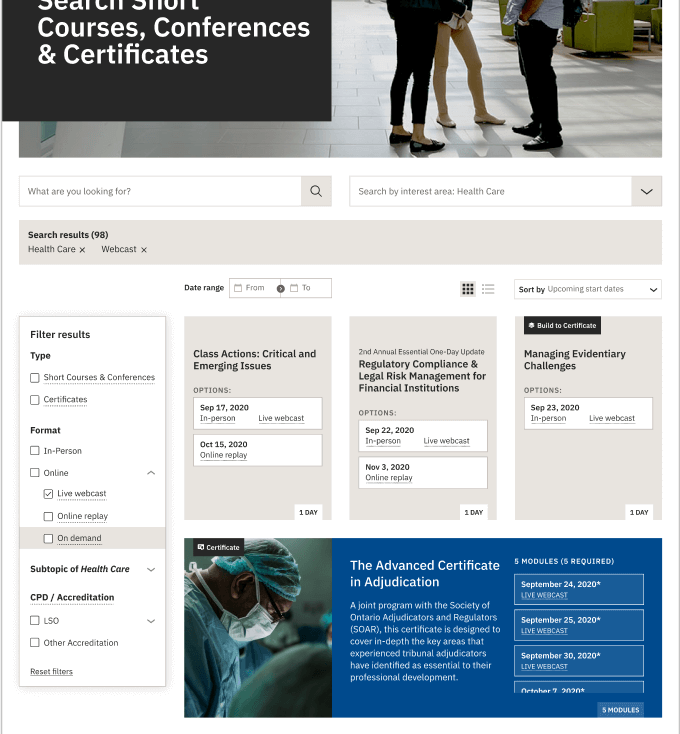Check the Certificates type filter
This screenshot has width=680, height=734.
point(35,400)
